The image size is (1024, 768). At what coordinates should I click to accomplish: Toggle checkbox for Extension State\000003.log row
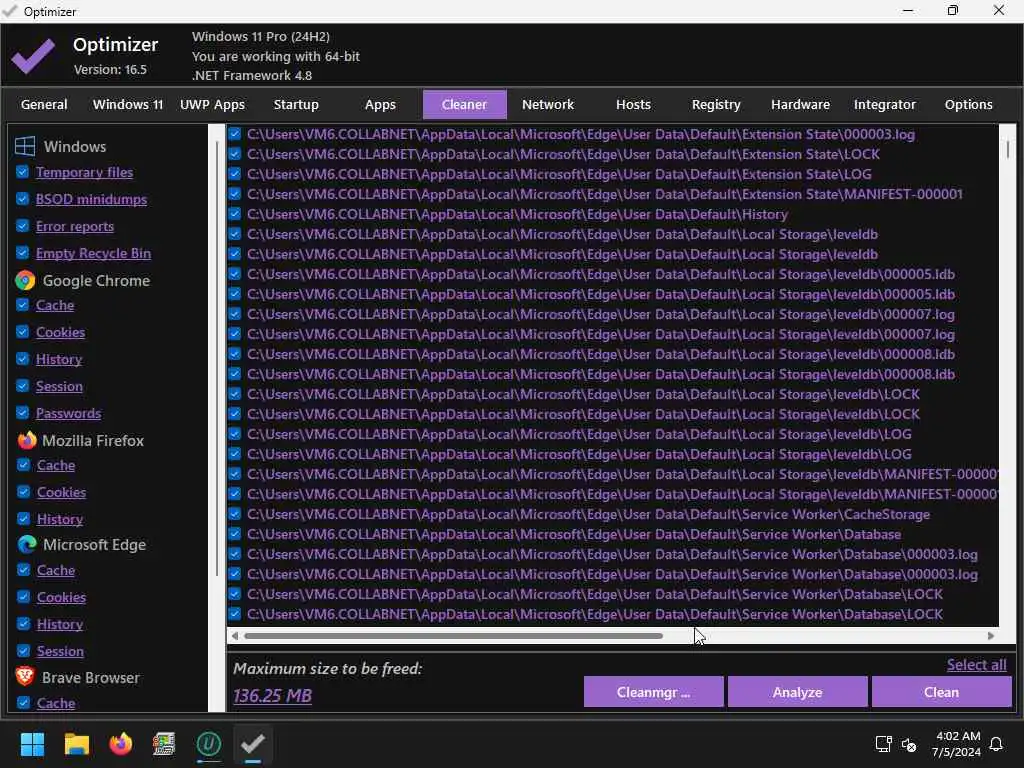[234, 134]
